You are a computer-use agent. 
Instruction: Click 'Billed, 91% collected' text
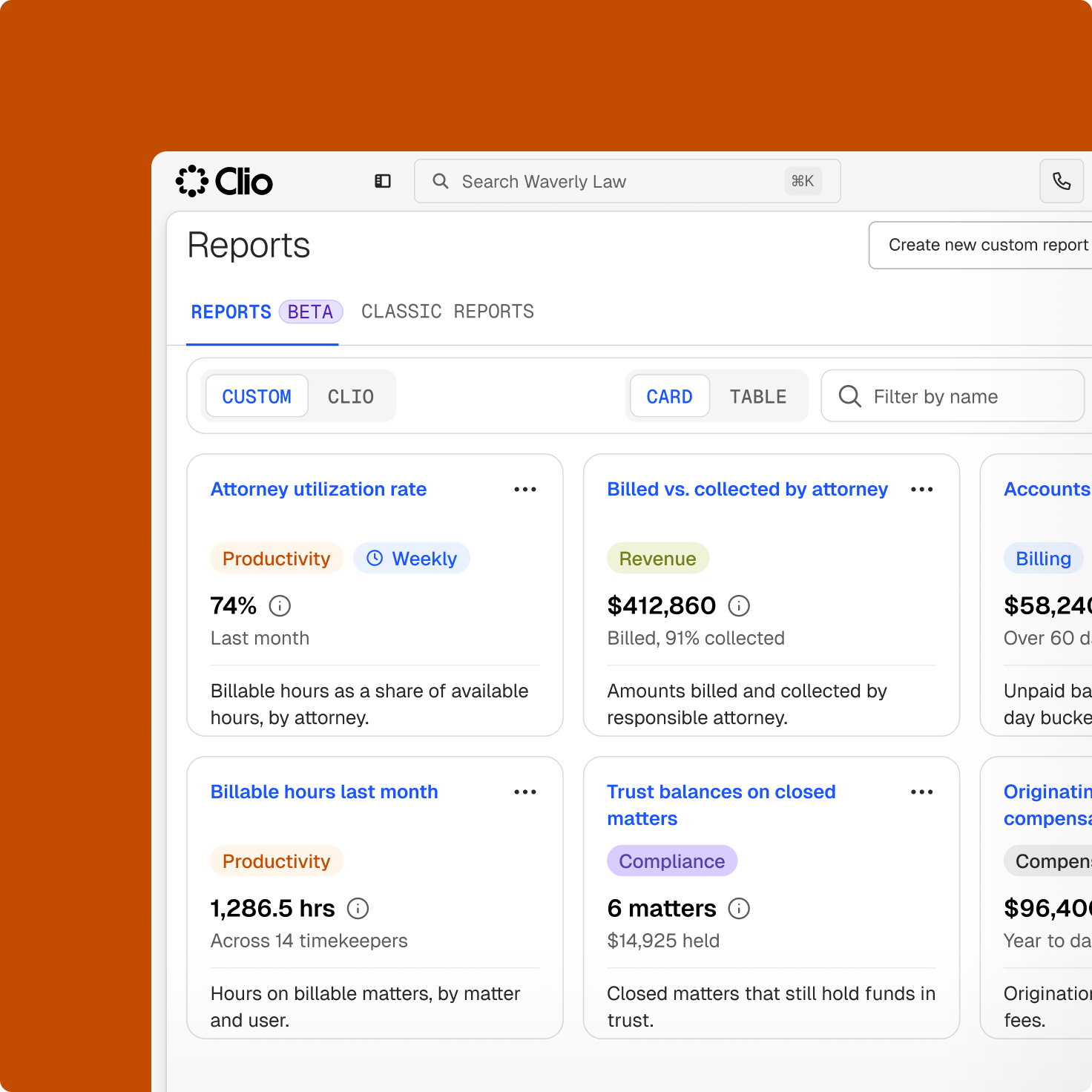[x=696, y=638]
